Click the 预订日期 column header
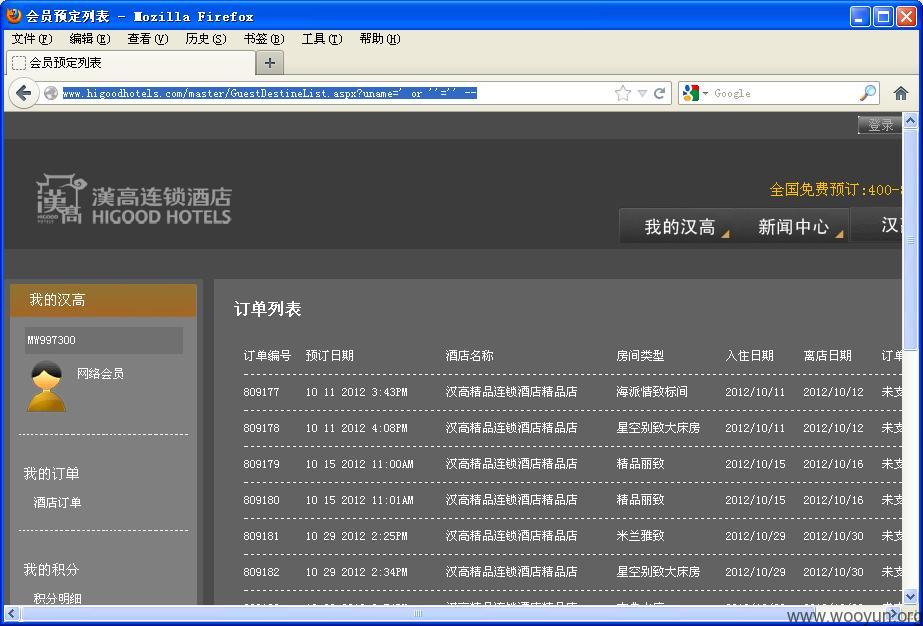This screenshot has width=923, height=626. pyautogui.click(x=330, y=356)
